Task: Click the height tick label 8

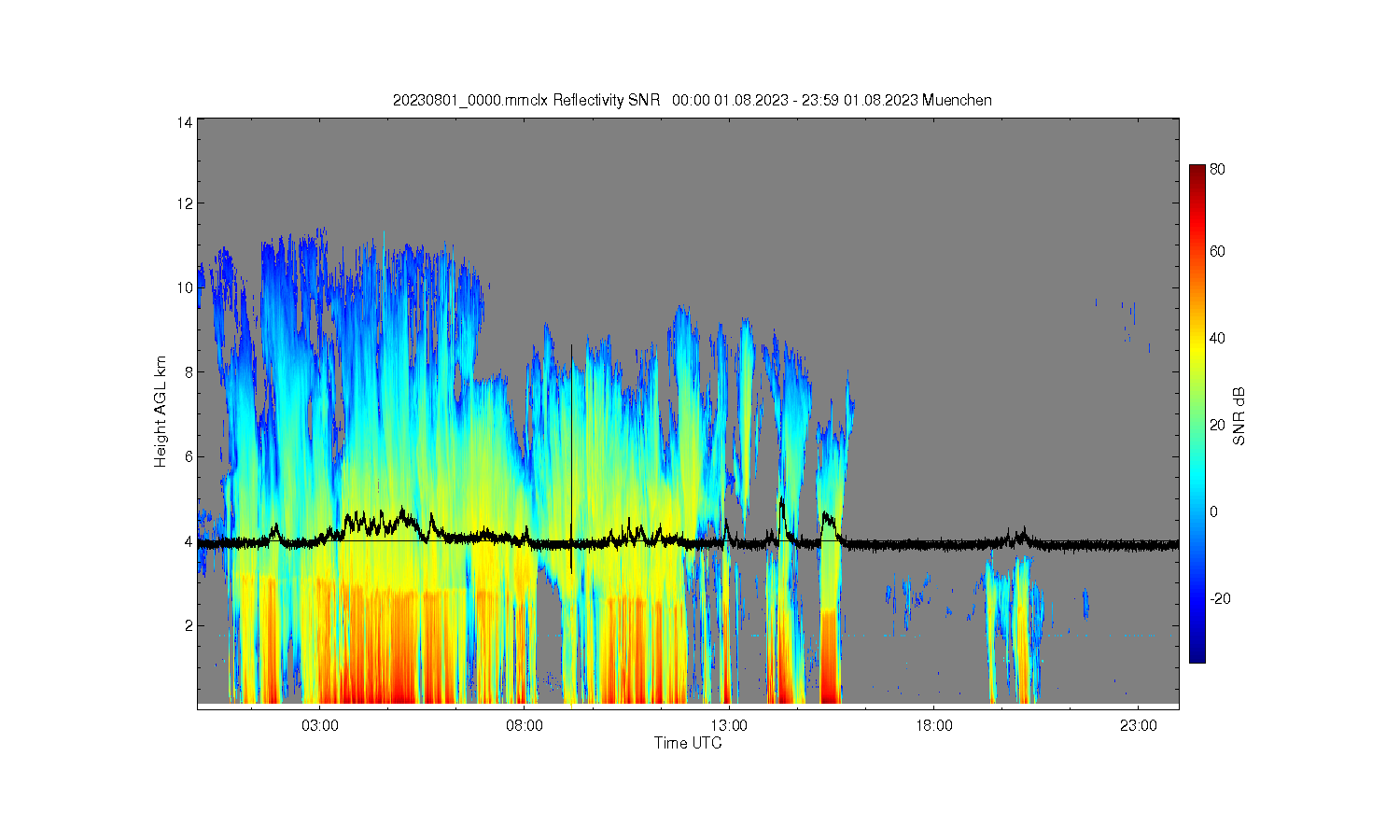Action: [x=189, y=371]
